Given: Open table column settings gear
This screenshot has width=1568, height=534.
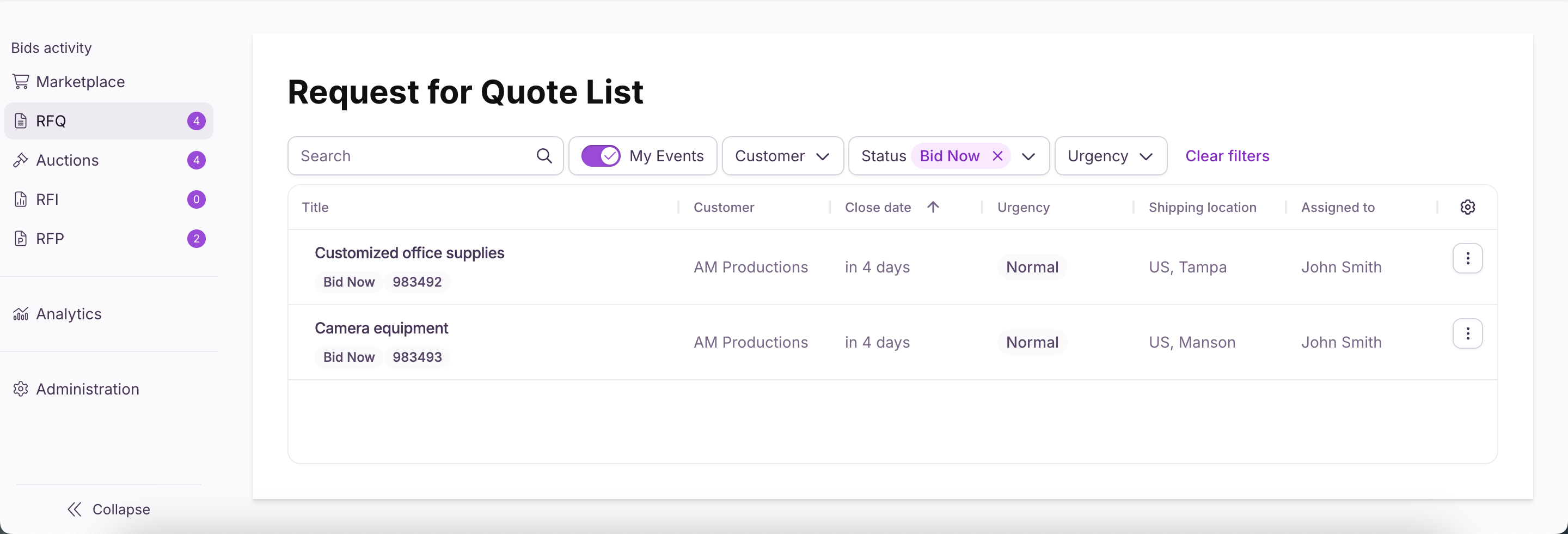Looking at the screenshot, I should point(1467,207).
